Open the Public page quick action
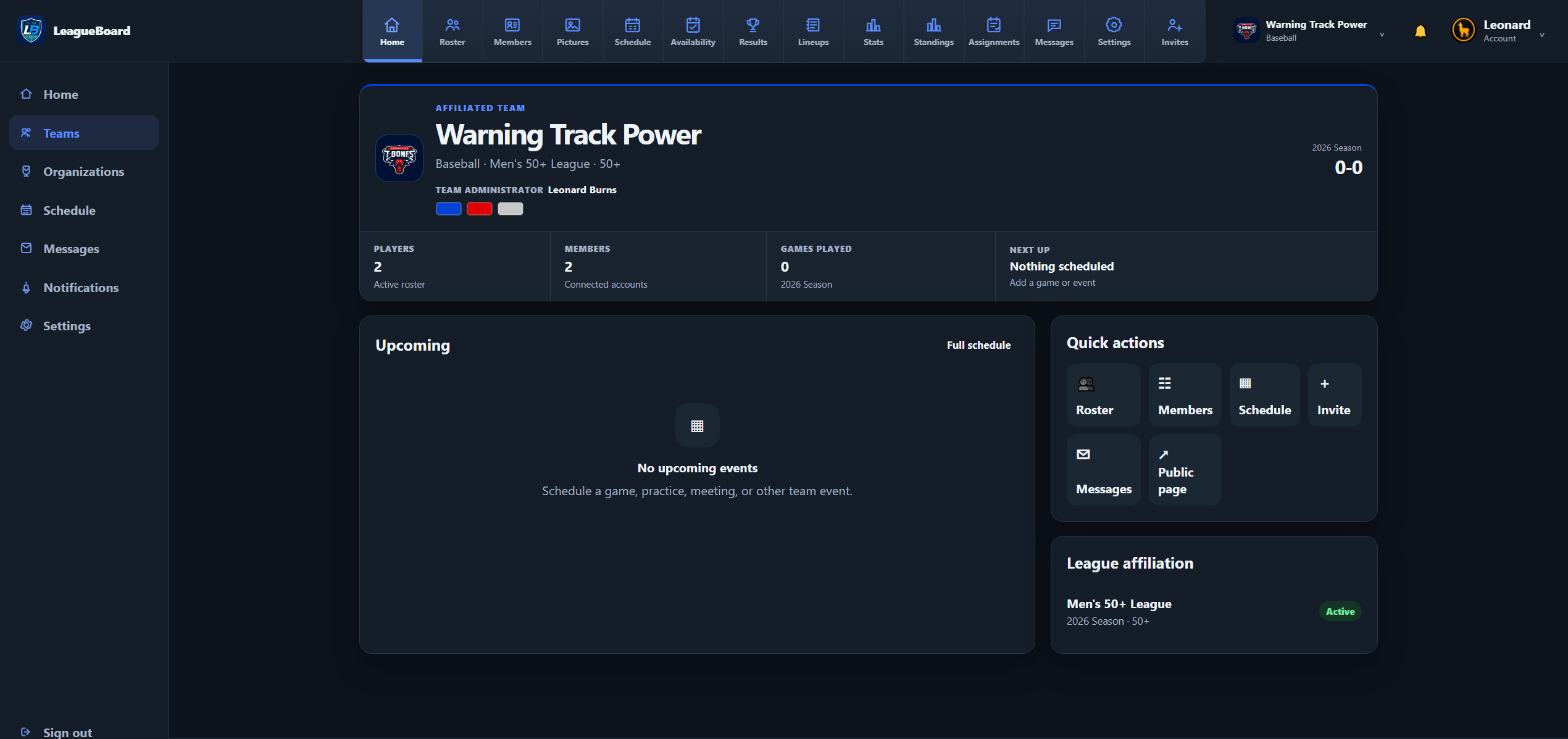The height and width of the screenshot is (739, 1568). (x=1185, y=470)
